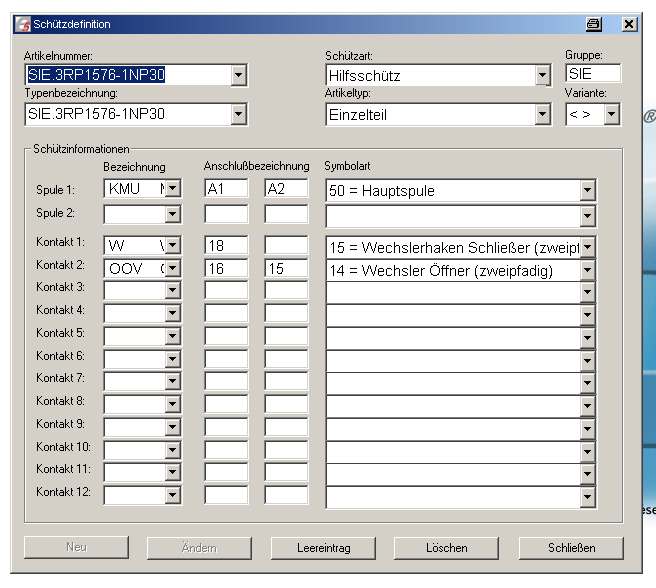
Task: Expand the Schützart Hilfsschütz dropdown
Action: 542,75
